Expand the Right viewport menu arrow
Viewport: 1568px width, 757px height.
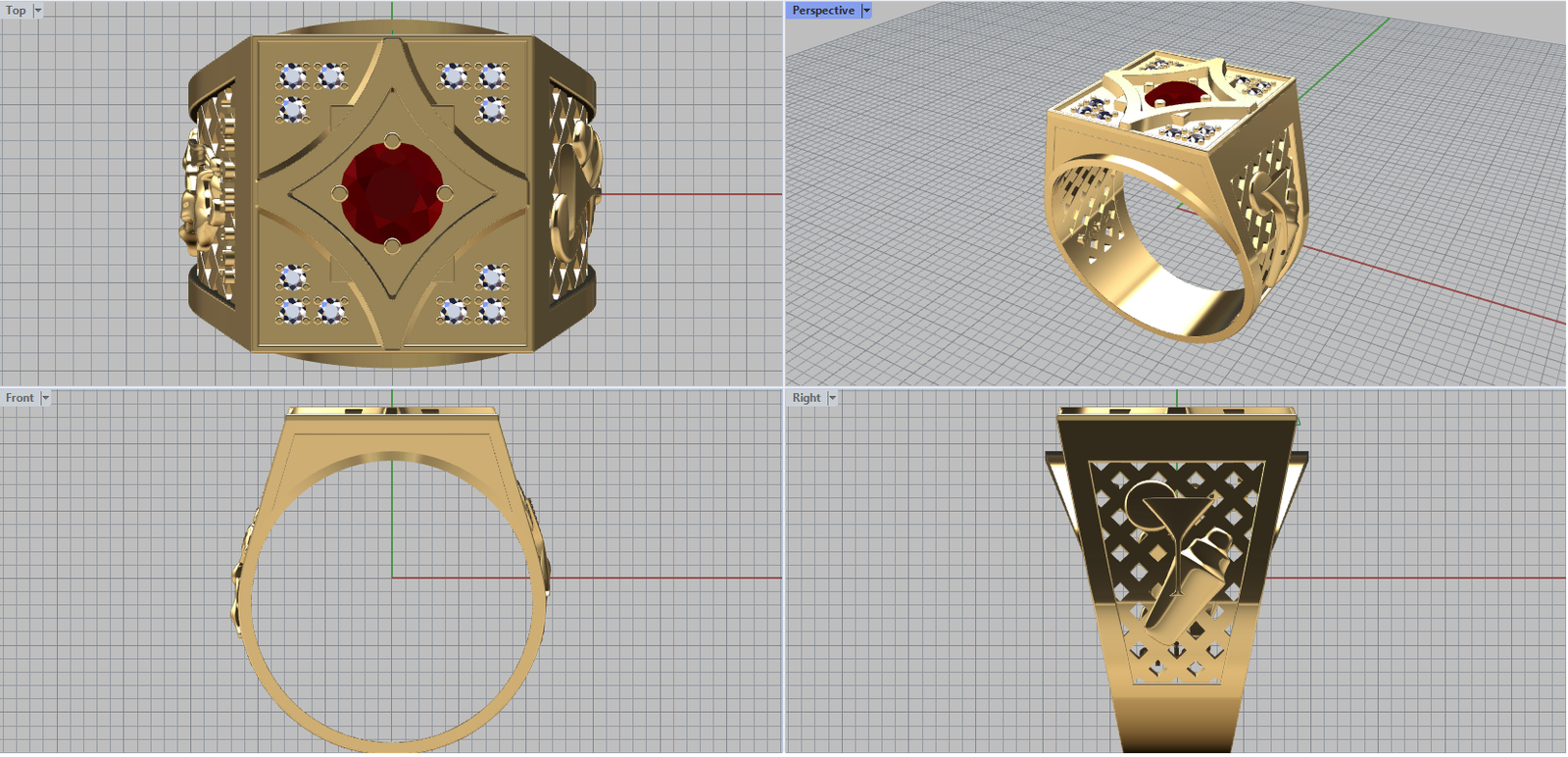832,398
